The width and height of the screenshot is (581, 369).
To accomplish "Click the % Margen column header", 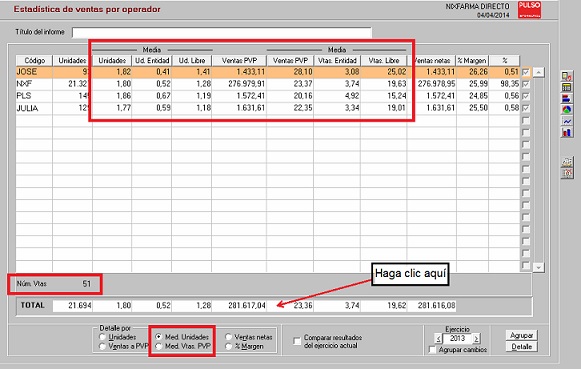I will click(472, 60).
